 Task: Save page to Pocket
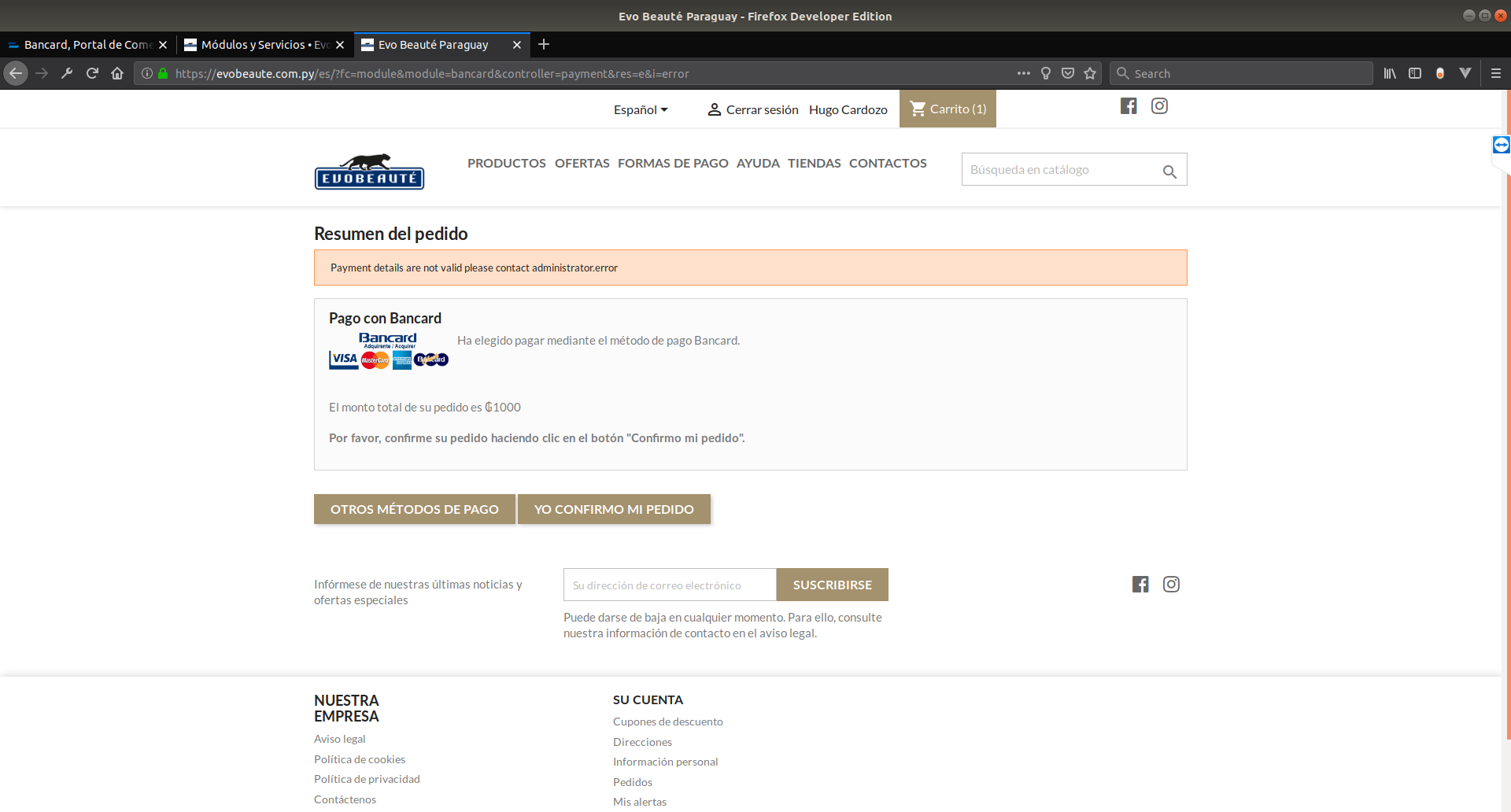(x=1068, y=73)
